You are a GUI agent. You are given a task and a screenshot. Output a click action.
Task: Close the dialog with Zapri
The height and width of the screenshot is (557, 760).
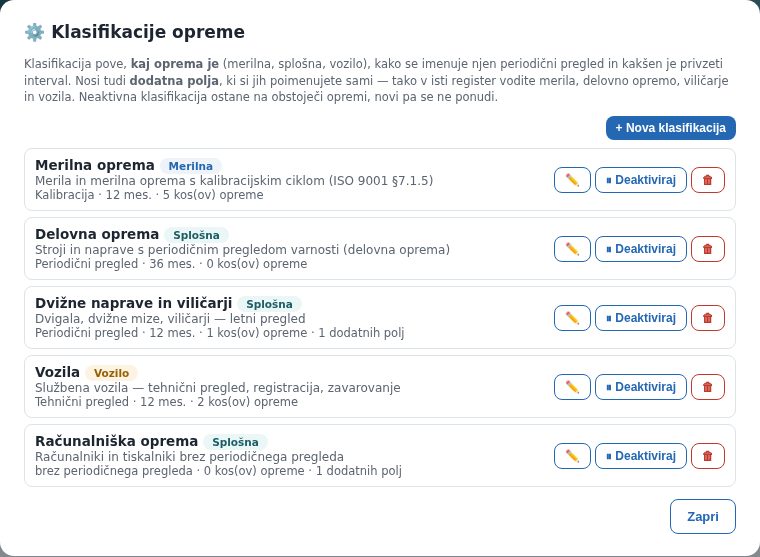pyautogui.click(x=703, y=516)
